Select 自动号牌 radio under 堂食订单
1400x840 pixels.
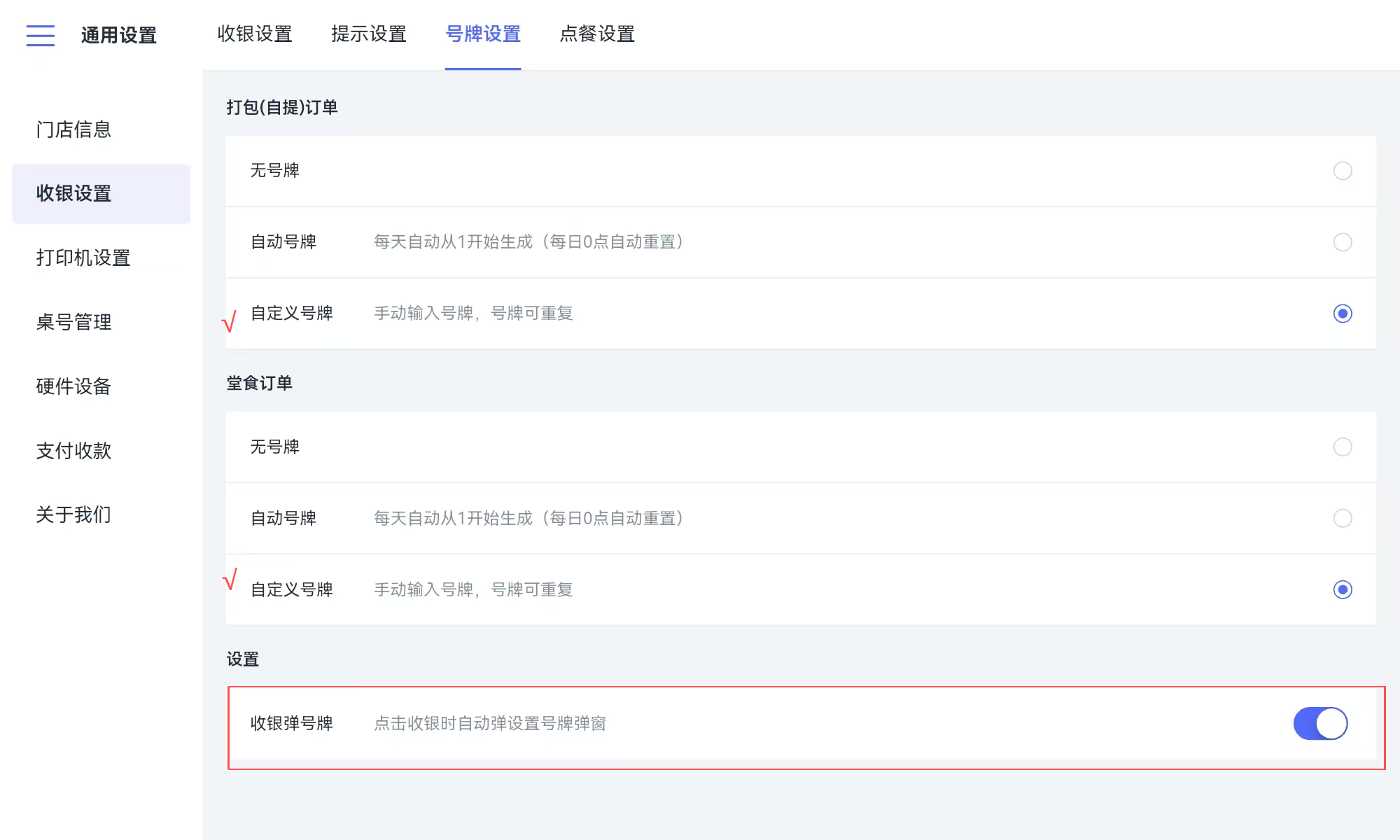click(x=1342, y=518)
